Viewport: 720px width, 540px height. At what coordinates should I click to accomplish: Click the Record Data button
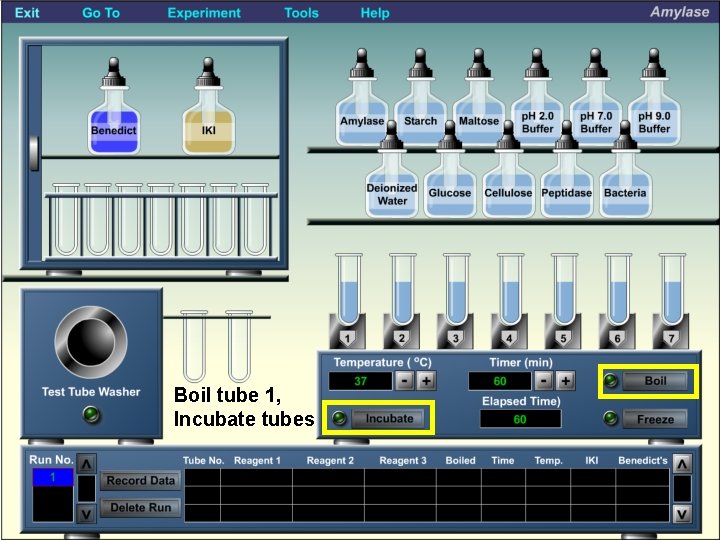tap(141, 481)
